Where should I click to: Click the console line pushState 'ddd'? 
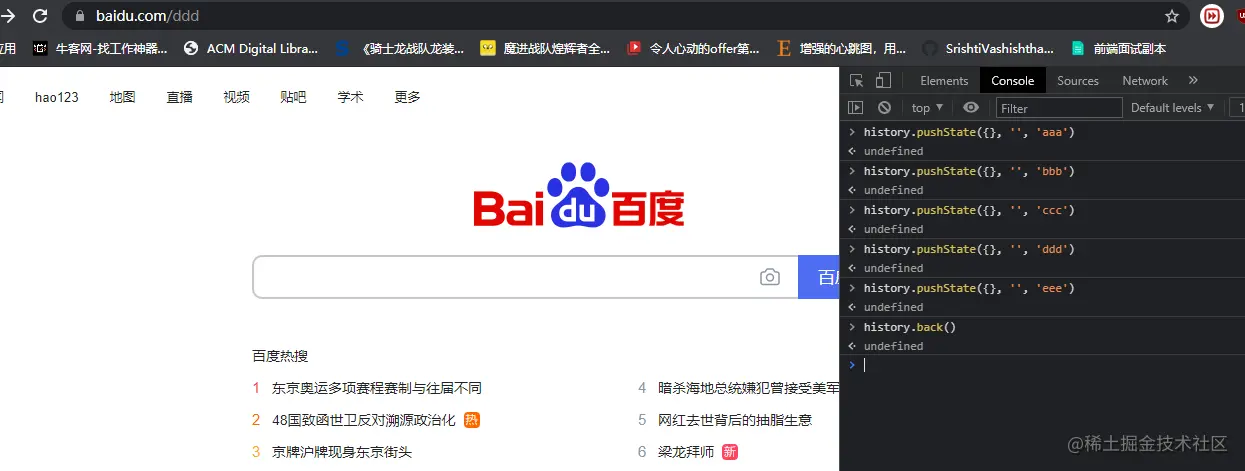(969, 249)
